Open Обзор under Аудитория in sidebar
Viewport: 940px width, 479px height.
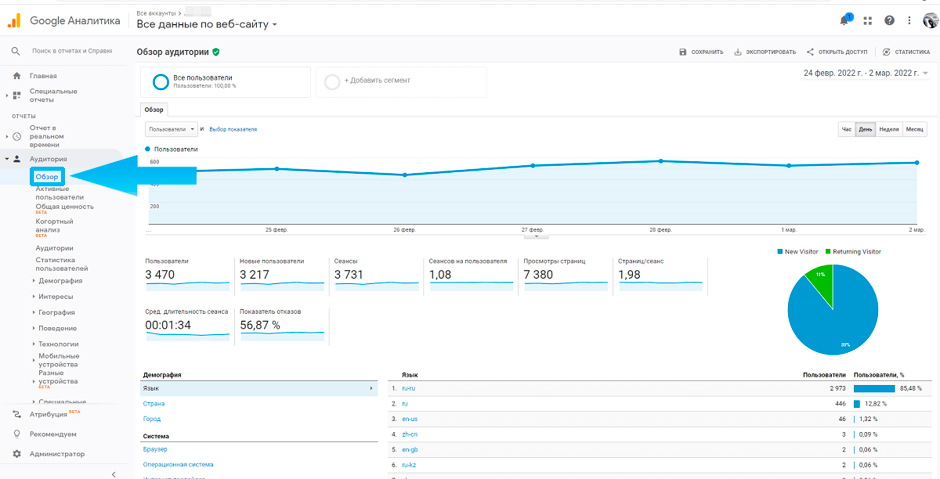click(47, 177)
